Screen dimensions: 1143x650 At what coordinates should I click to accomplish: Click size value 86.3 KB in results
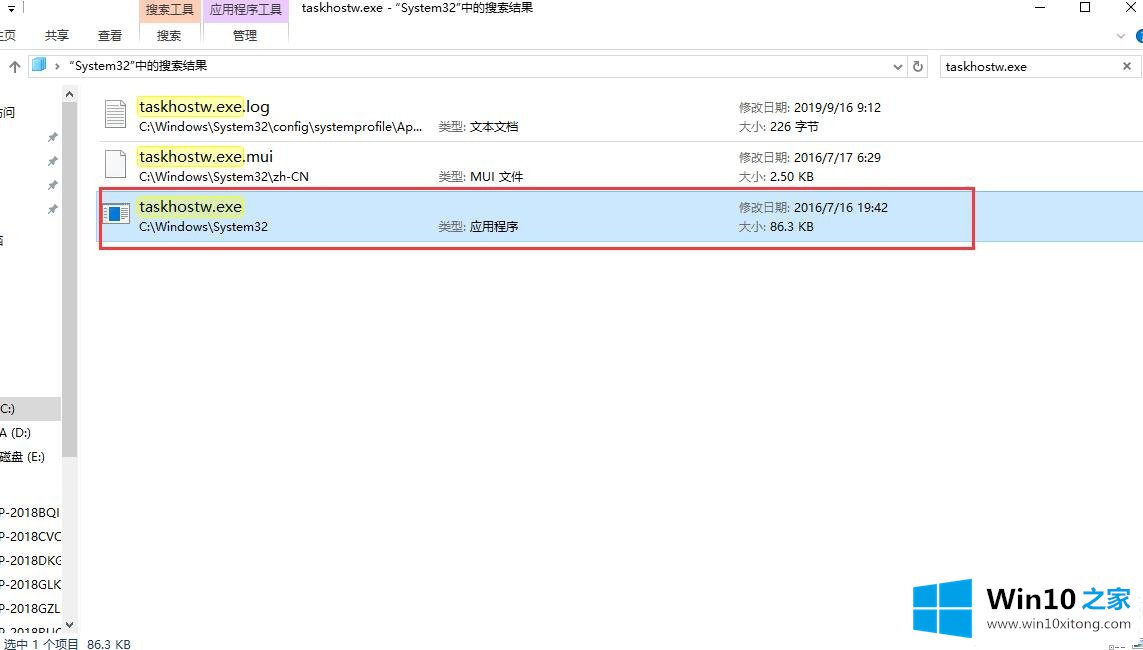click(x=792, y=227)
